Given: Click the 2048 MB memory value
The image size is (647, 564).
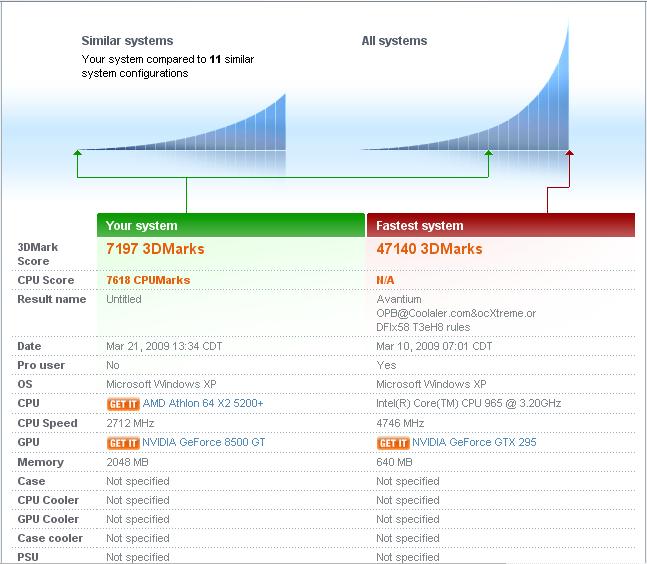Looking at the screenshot, I should [x=127, y=462].
